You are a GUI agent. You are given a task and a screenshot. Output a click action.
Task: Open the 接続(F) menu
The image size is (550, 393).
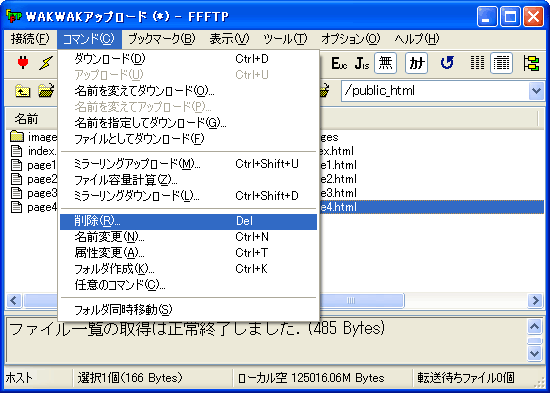pyautogui.click(x=30, y=39)
